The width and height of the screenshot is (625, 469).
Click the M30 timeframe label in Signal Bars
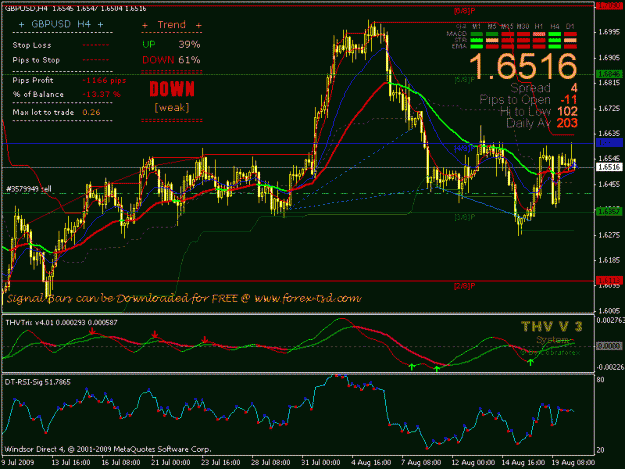[523, 27]
